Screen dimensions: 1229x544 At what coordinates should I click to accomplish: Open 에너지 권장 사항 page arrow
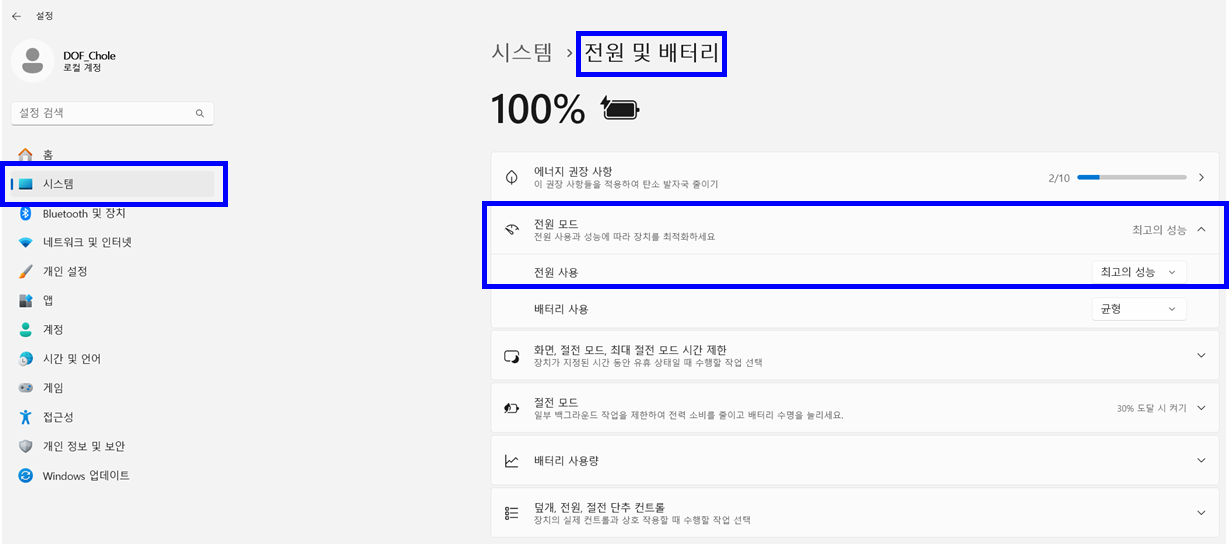[x=1201, y=178]
